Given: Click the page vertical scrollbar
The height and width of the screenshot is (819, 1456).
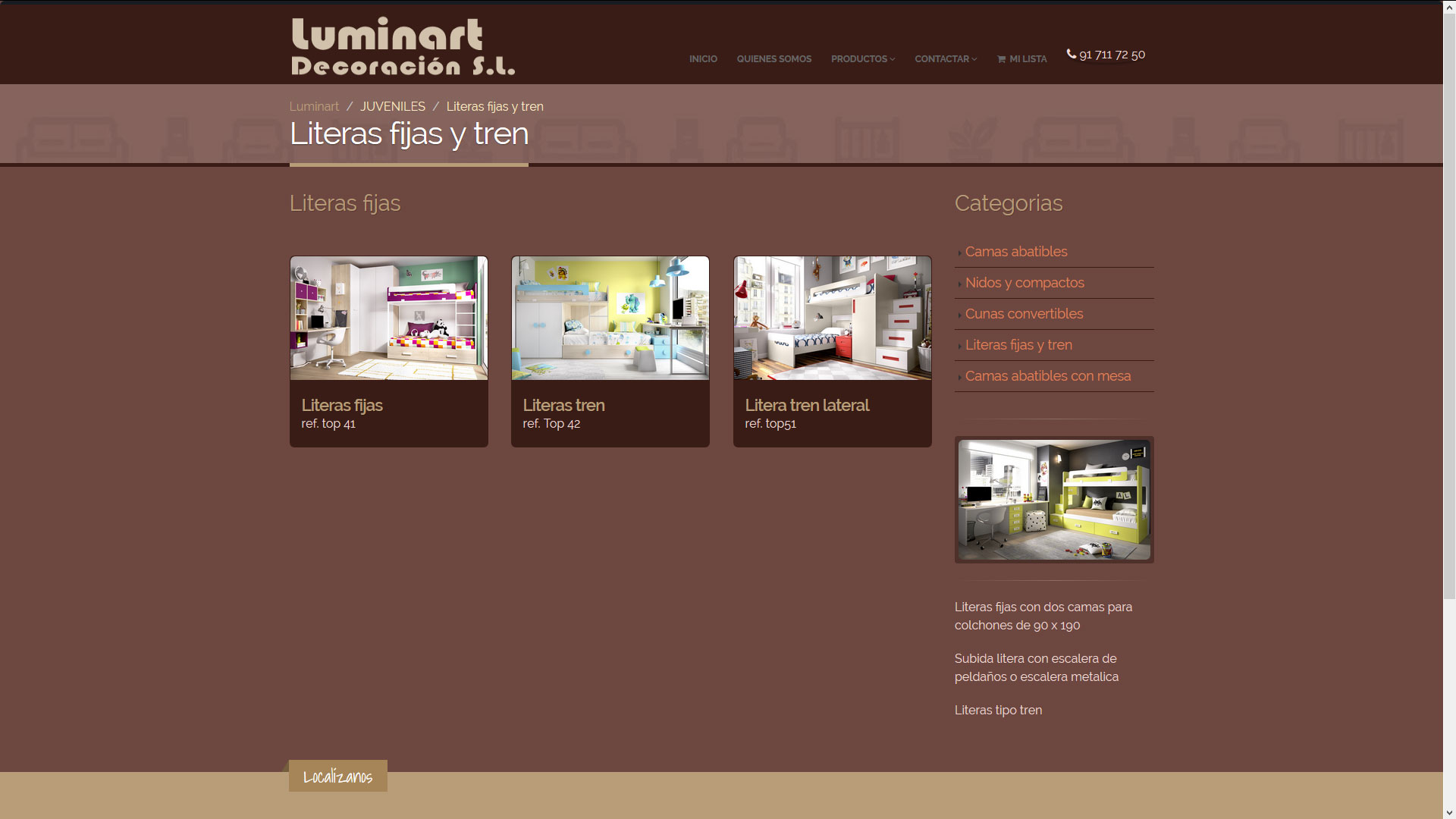Looking at the screenshot, I should (x=1448, y=303).
